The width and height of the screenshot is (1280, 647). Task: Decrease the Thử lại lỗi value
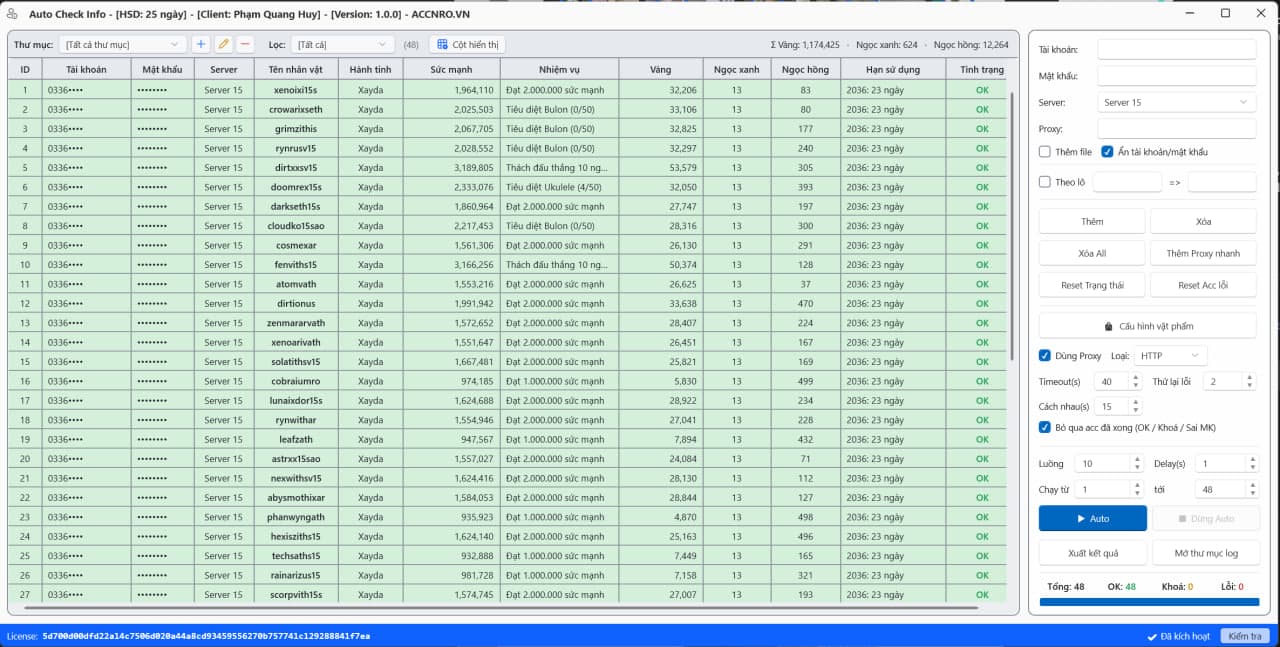[x=1248, y=386]
